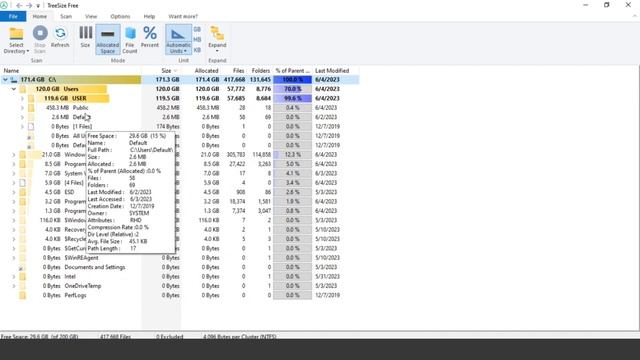Open the Select Directory tool

coord(16,40)
